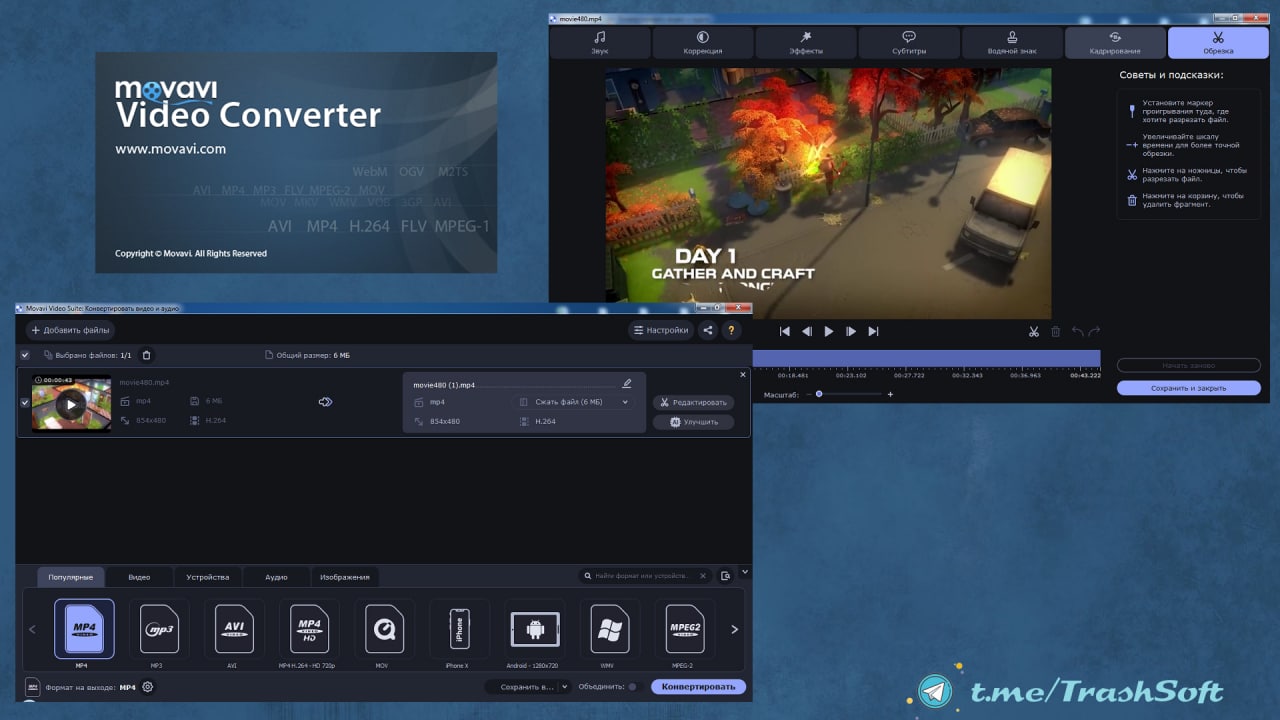Open the Звук (sound) tab in editor
1280x720 pixels.
tap(600, 43)
